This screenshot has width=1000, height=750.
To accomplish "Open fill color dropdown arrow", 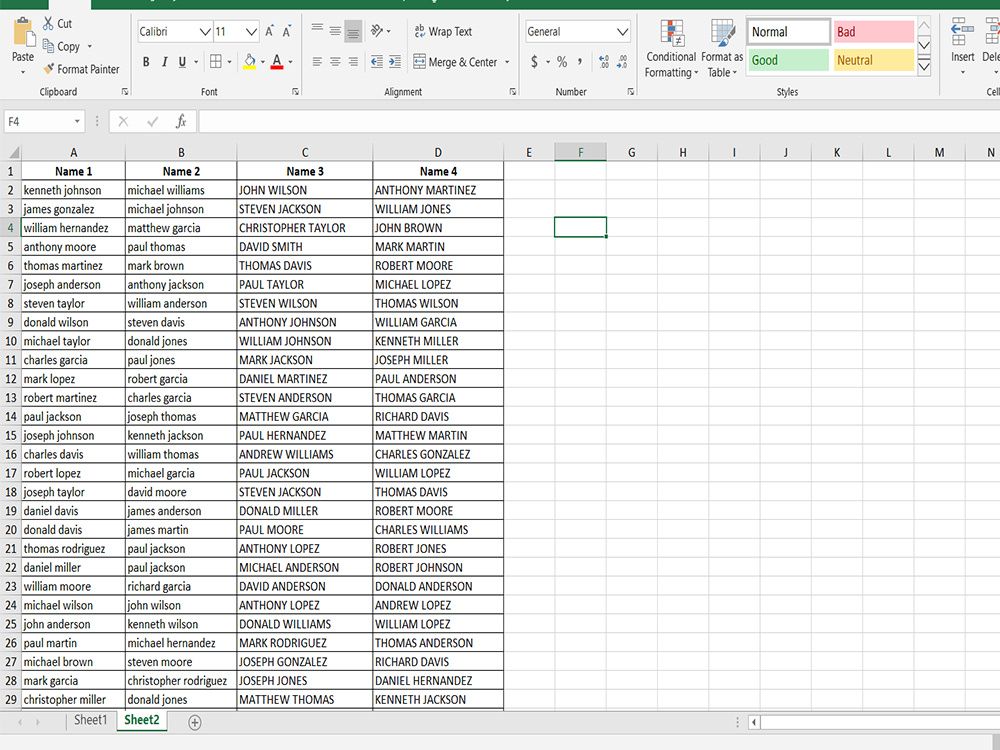I will [x=262, y=62].
